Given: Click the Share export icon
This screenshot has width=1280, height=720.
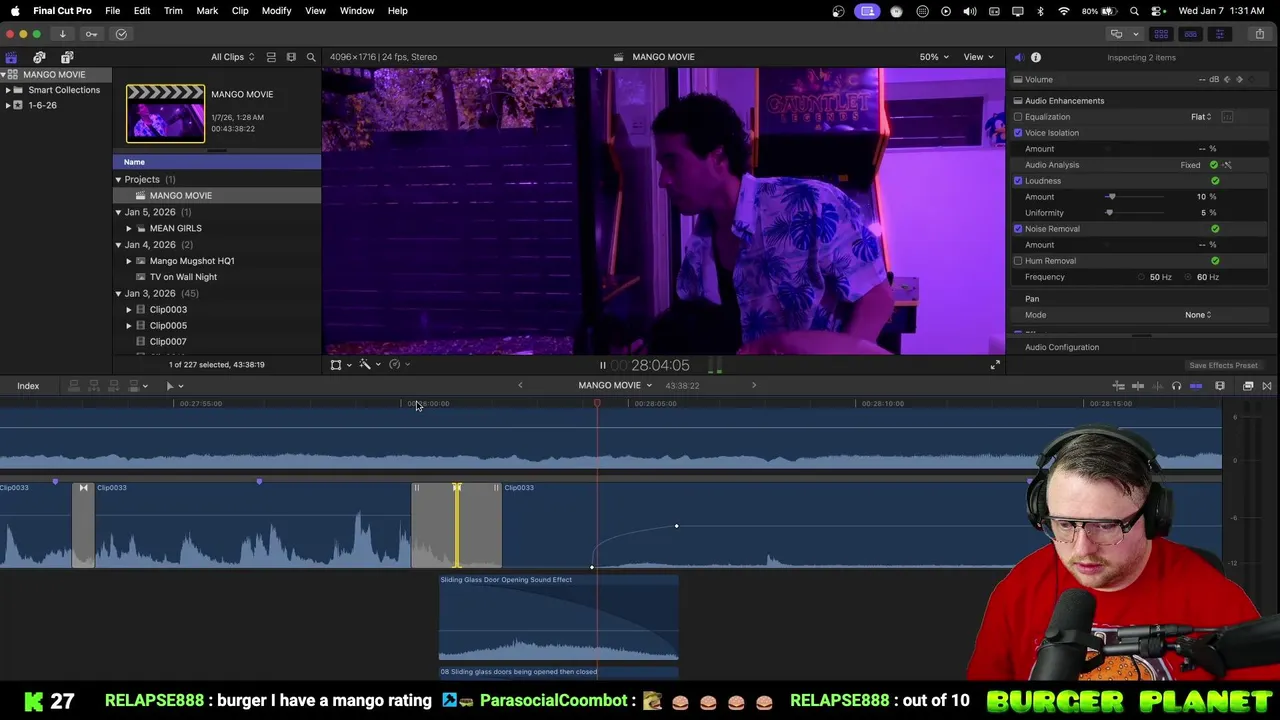Looking at the screenshot, I should tap(1260, 34).
